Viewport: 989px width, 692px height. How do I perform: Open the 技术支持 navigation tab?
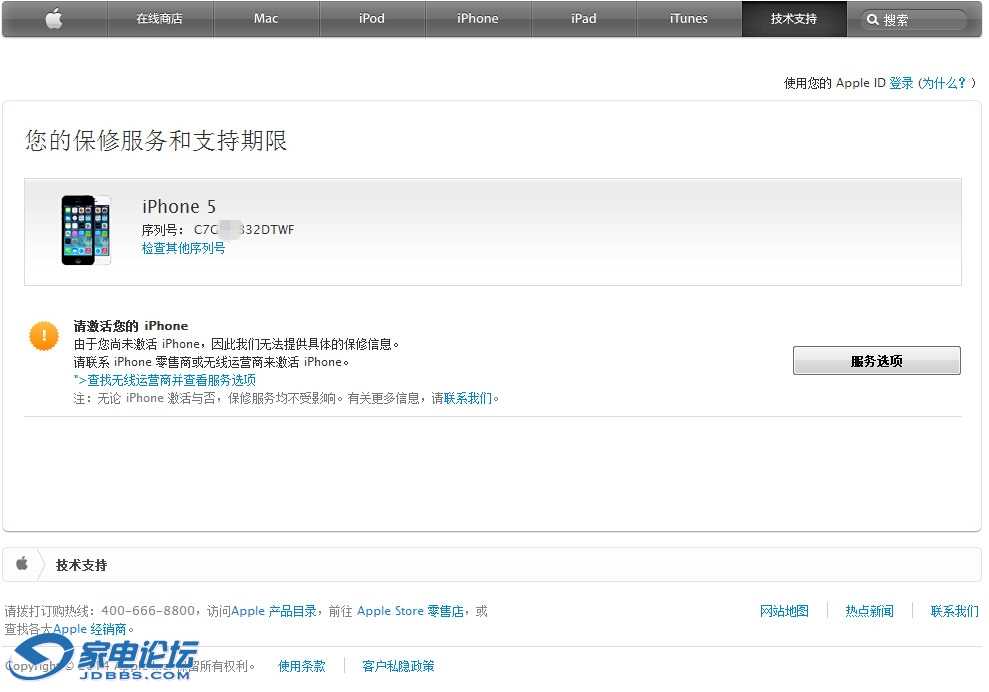794,19
